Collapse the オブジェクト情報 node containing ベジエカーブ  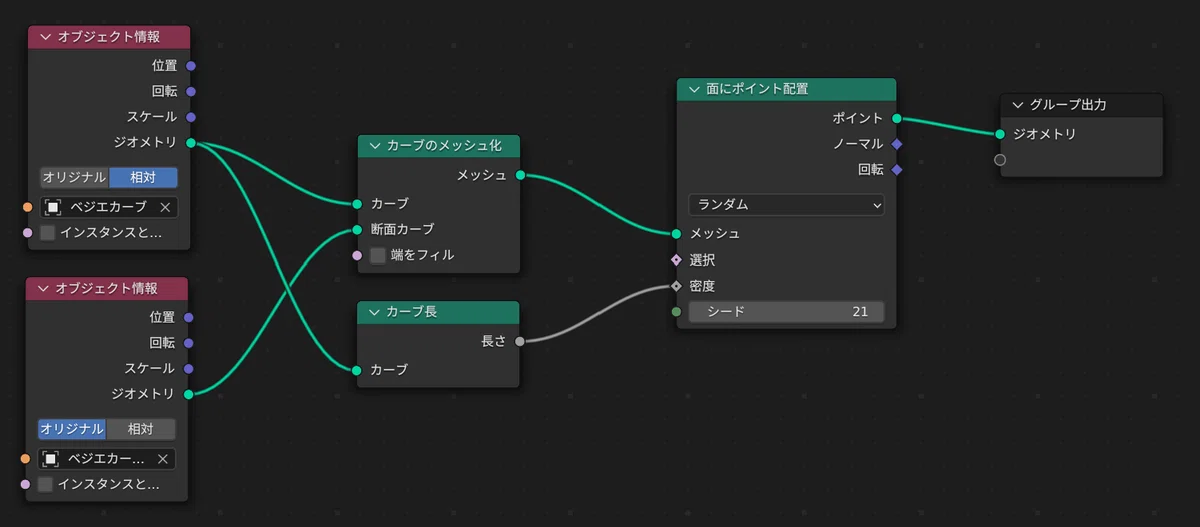(44, 37)
